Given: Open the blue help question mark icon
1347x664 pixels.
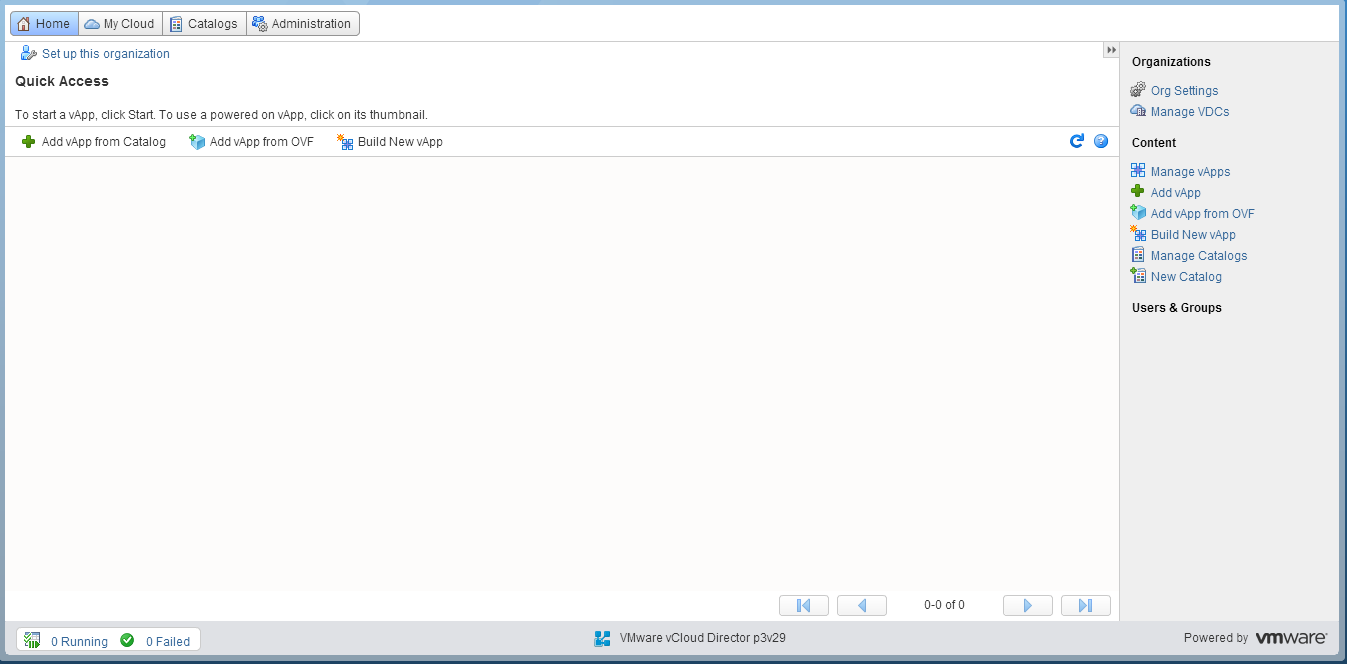Looking at the screenshot, I should (x=1101, y=141).
